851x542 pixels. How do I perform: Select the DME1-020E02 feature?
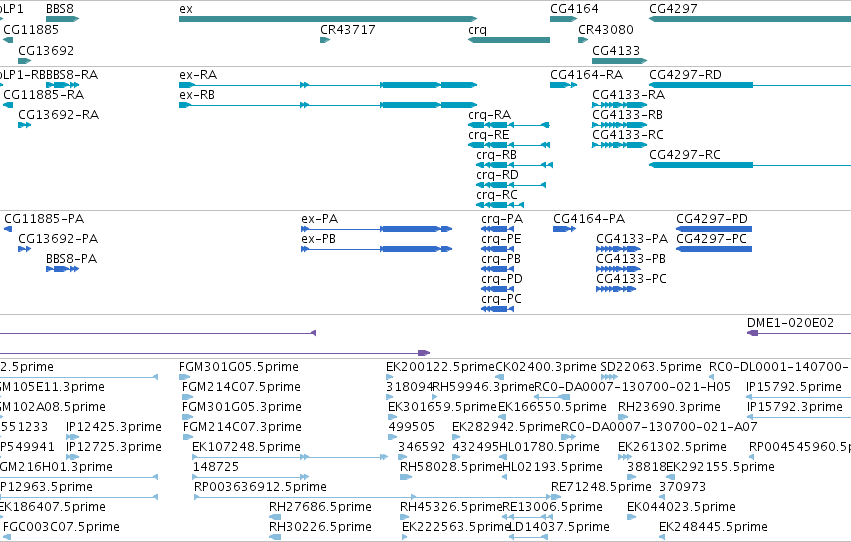tap(799, 333)
